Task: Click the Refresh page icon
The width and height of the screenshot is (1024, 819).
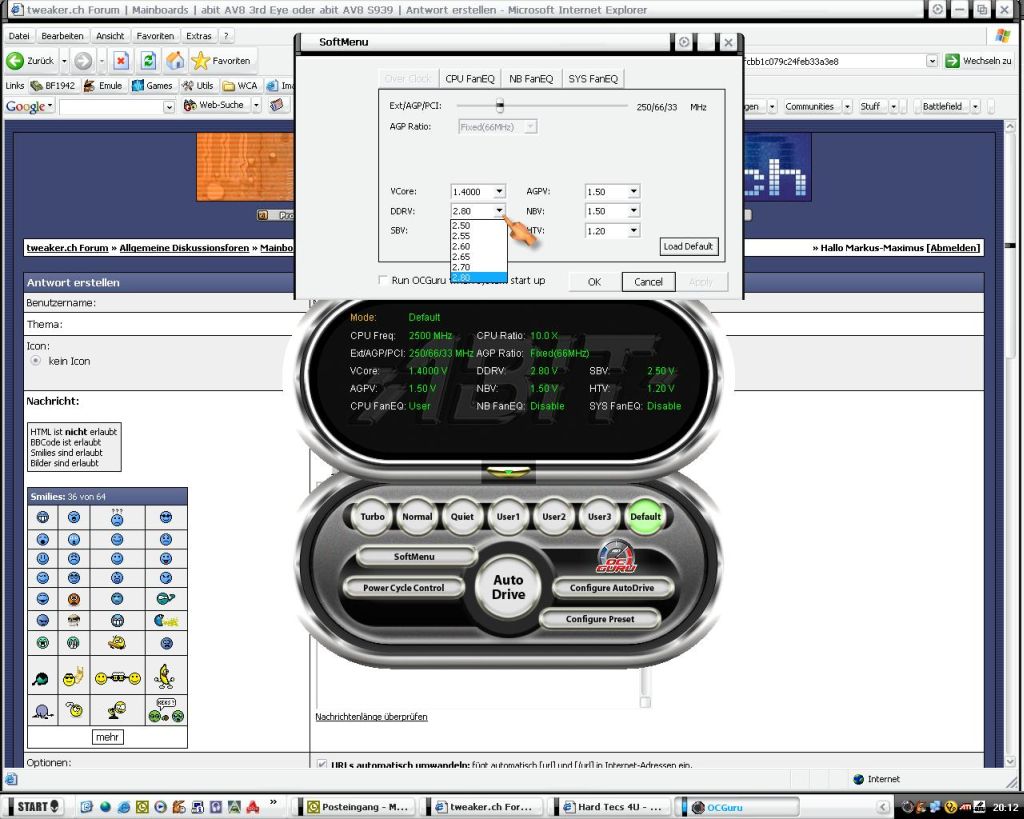Action: point(148,60)
